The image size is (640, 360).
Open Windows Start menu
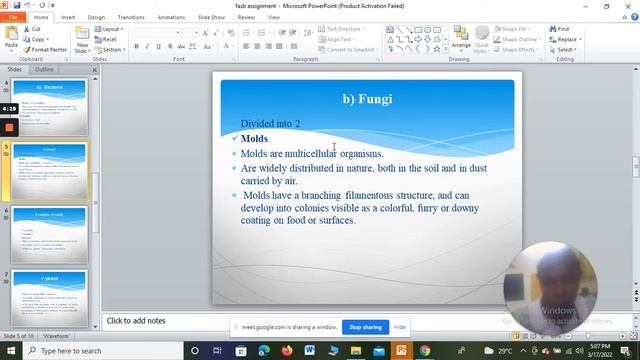coord(11,351)
